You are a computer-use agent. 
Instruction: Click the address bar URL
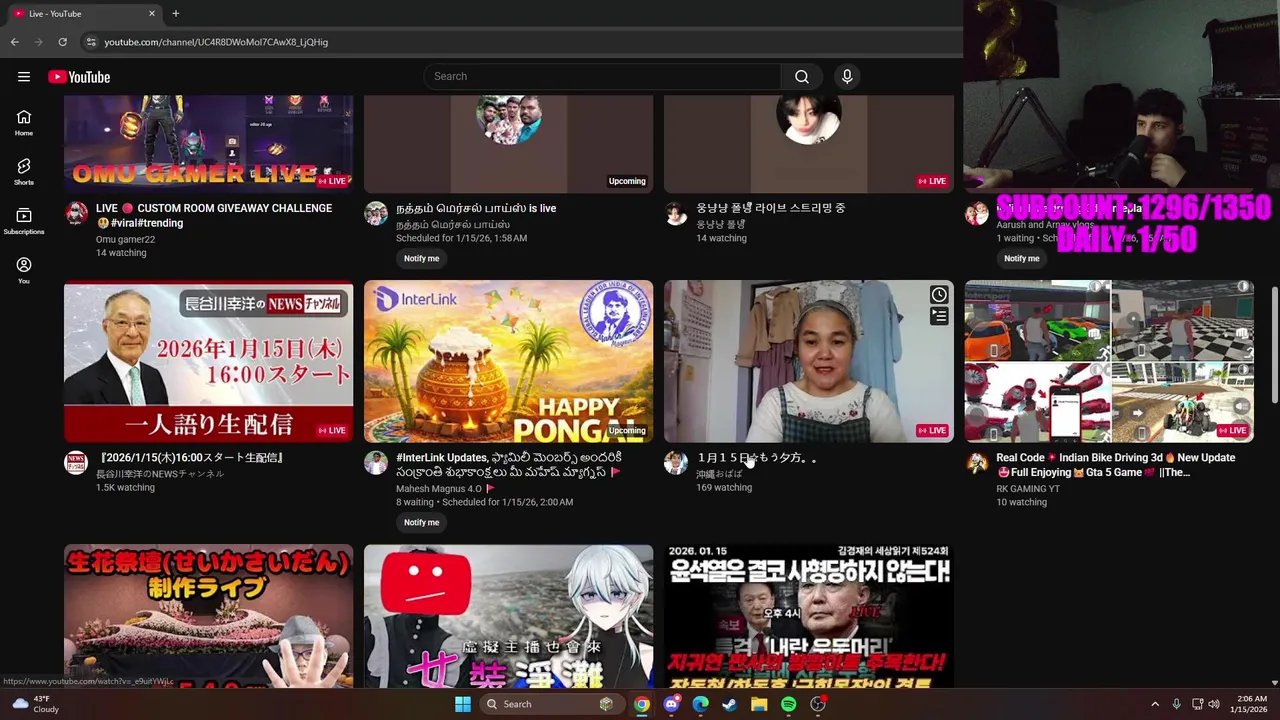(x=216, y=42)
